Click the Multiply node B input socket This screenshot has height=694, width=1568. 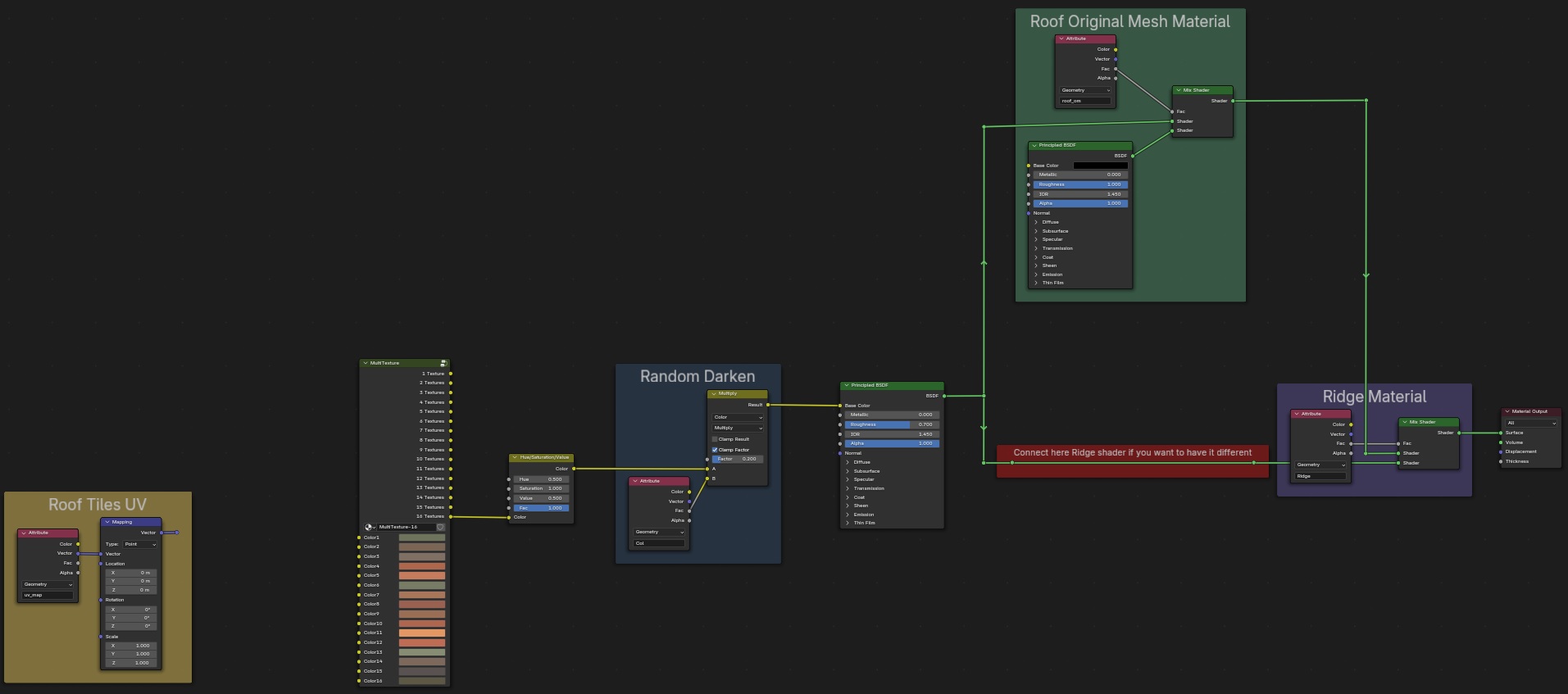click(707, 479)
